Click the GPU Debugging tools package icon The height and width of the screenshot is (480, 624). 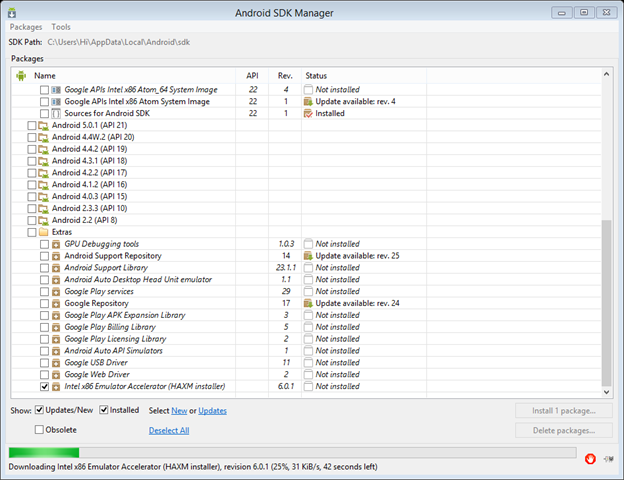click(x=56, y=244)
